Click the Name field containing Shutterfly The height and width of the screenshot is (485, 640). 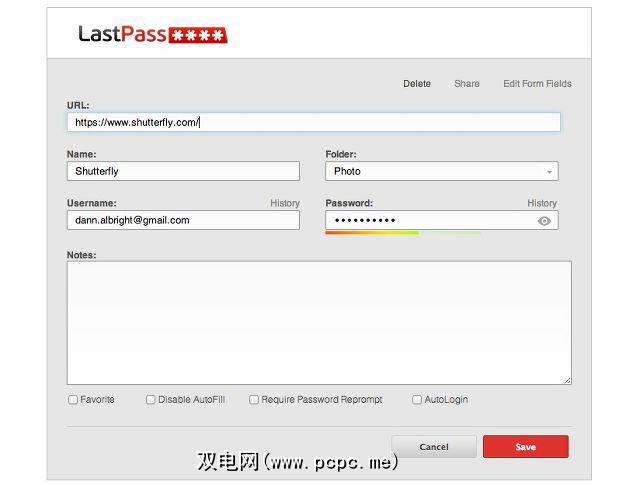click(x=183, y=171)
